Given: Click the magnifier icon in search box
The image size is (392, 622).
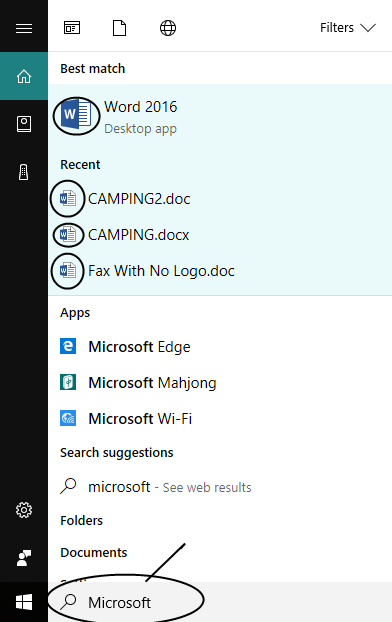Looking at the screenshot, I should click(68, 602).
